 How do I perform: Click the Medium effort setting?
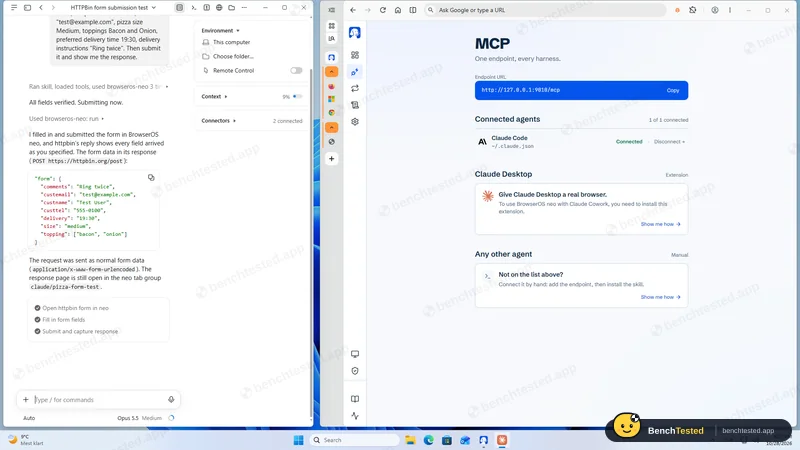[x=152, y=418]
